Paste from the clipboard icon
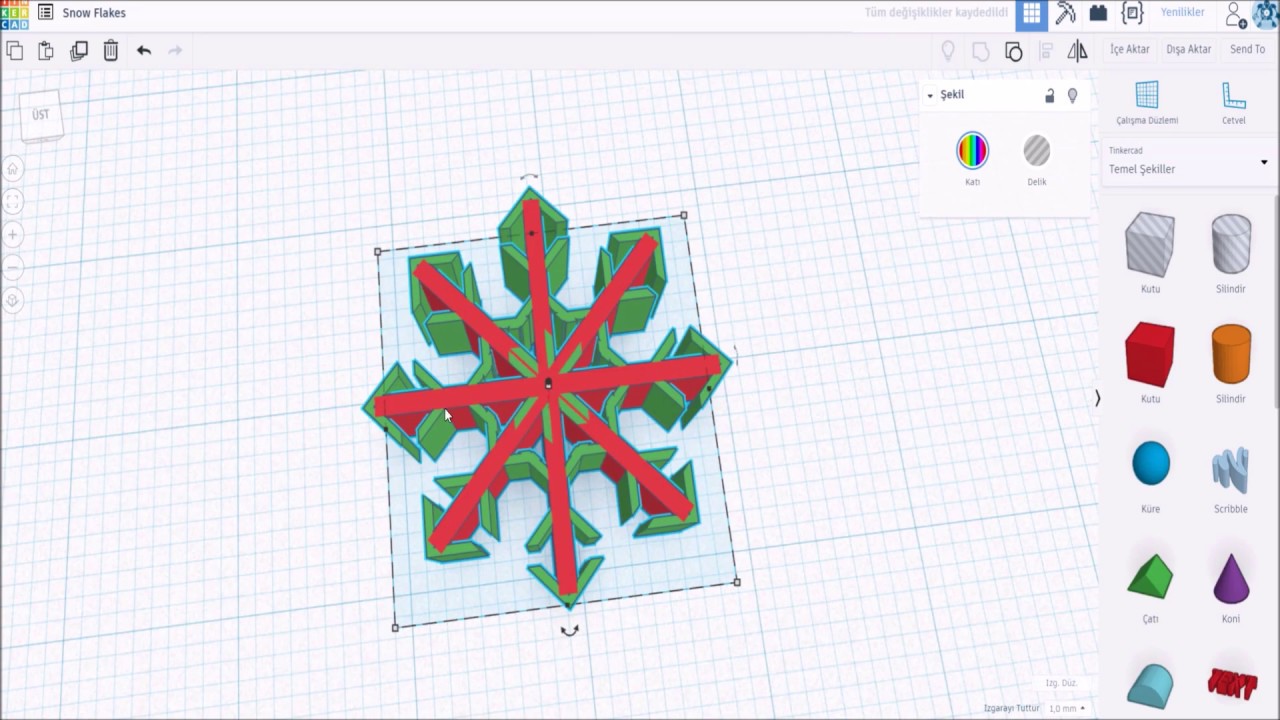Image resolution: width=1280 pixels, height=720 pixels. 46,50
